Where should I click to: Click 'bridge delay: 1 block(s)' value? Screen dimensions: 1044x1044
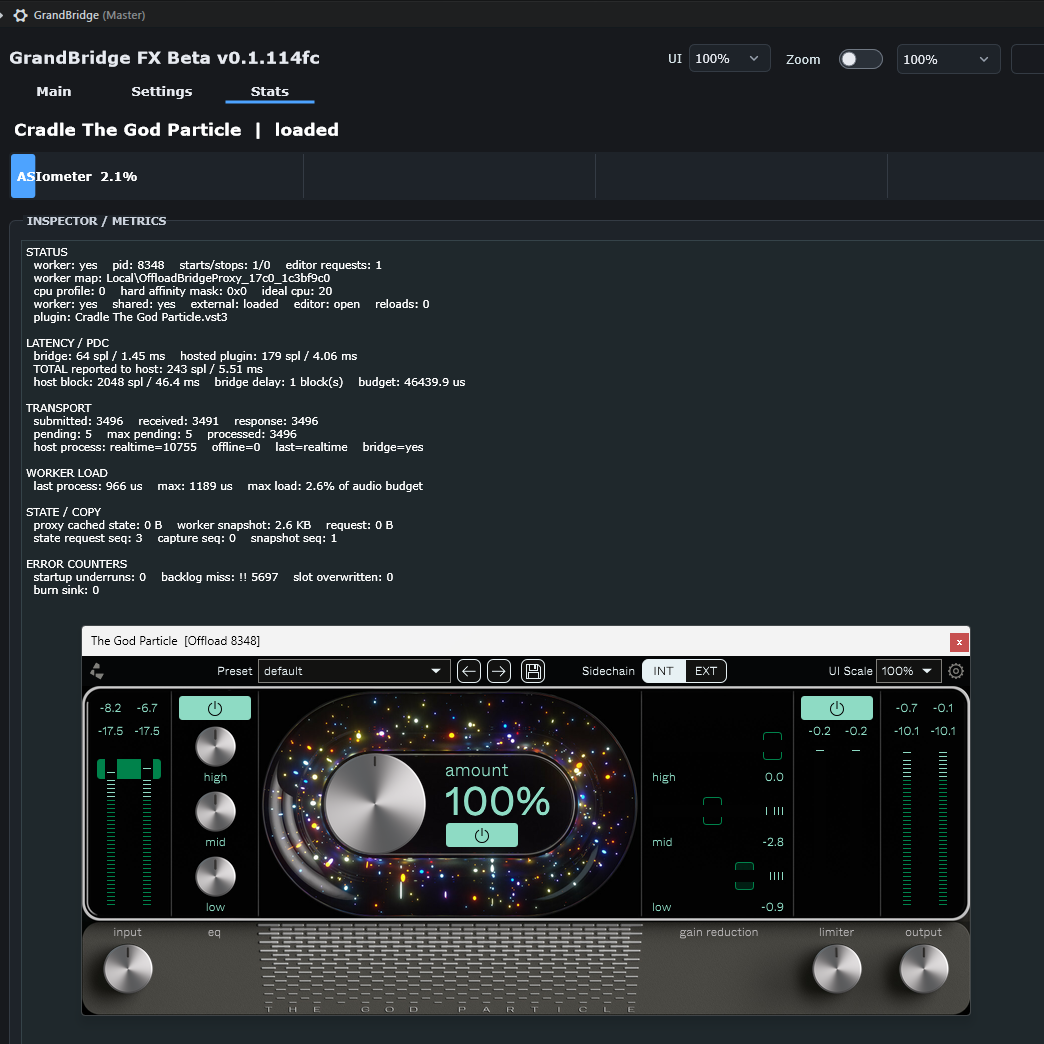pyautogui.click(x=278, y=382)
